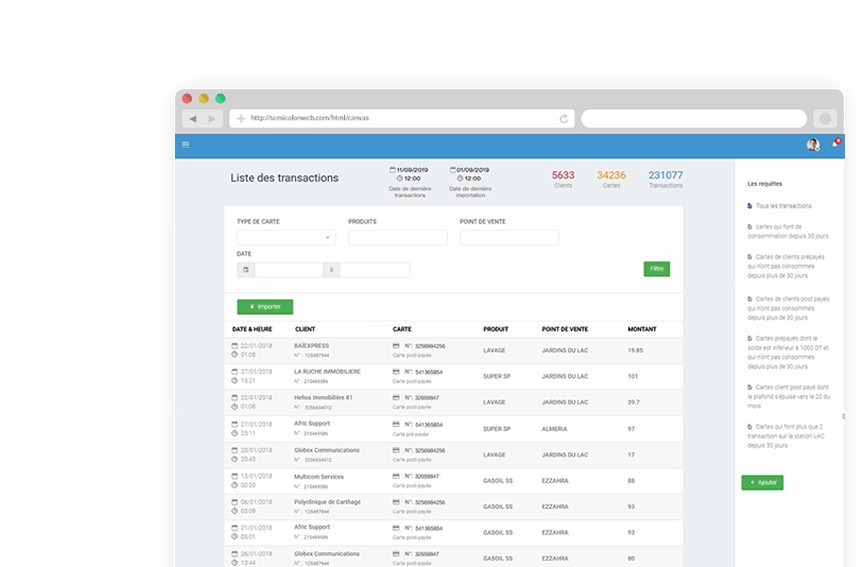
Task: Click the browser forward arrow
Action: [211, 119]
